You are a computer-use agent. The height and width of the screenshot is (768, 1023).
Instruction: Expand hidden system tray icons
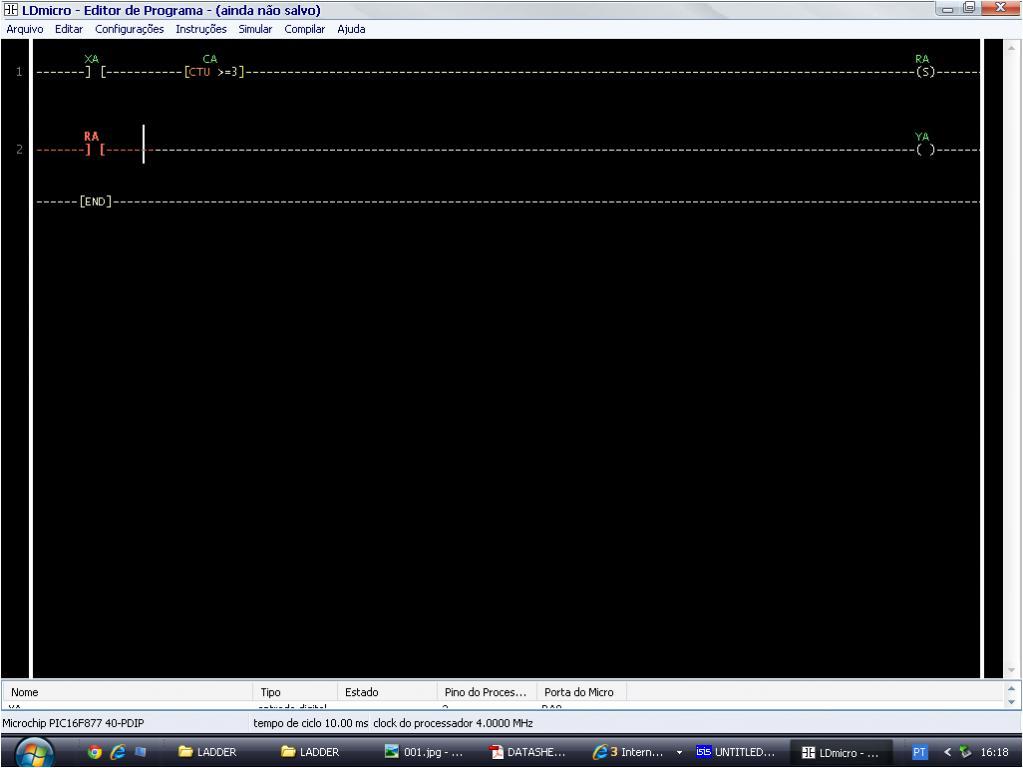click(947, 752)
